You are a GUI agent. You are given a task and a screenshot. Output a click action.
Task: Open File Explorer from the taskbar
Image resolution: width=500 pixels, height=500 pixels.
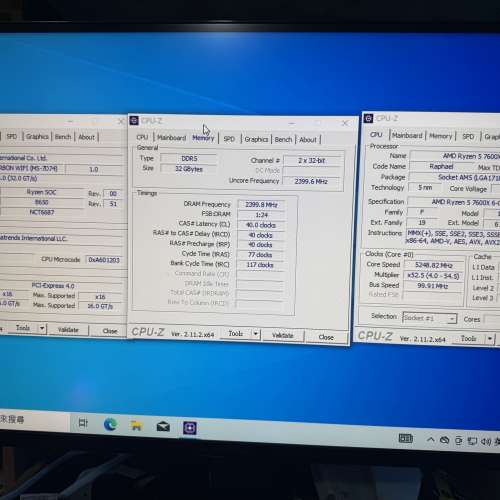[136, 426]
